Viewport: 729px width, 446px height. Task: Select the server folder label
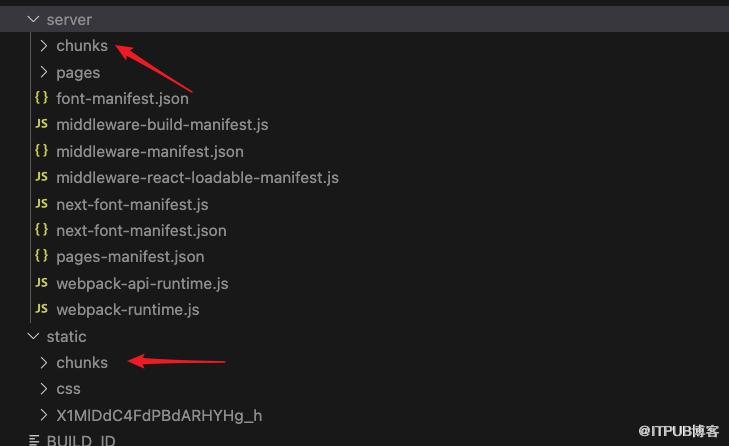[69, 20]
